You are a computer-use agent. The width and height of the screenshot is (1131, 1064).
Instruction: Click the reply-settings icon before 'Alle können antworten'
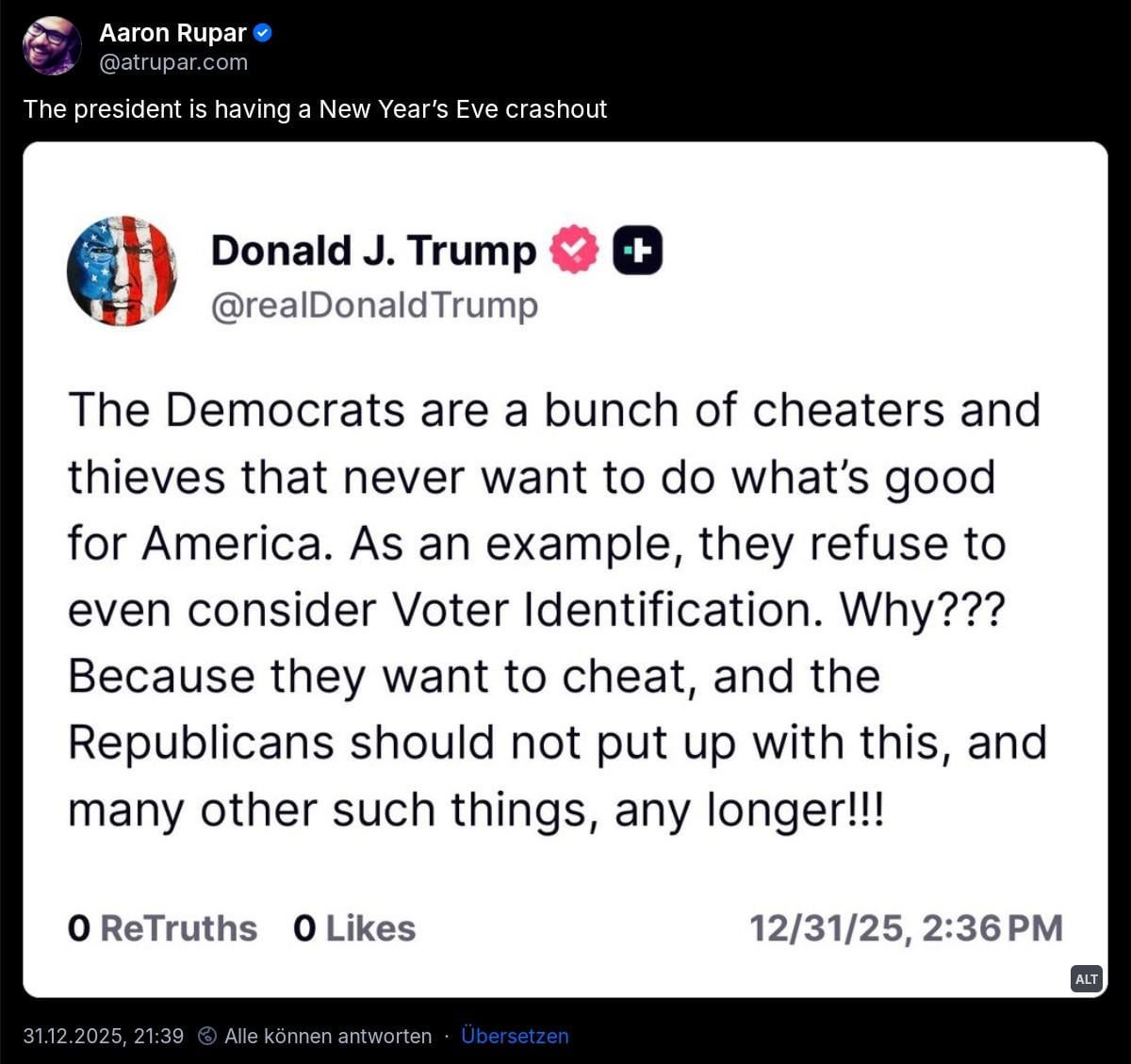pyautogui.click(x=207, y=1036)
